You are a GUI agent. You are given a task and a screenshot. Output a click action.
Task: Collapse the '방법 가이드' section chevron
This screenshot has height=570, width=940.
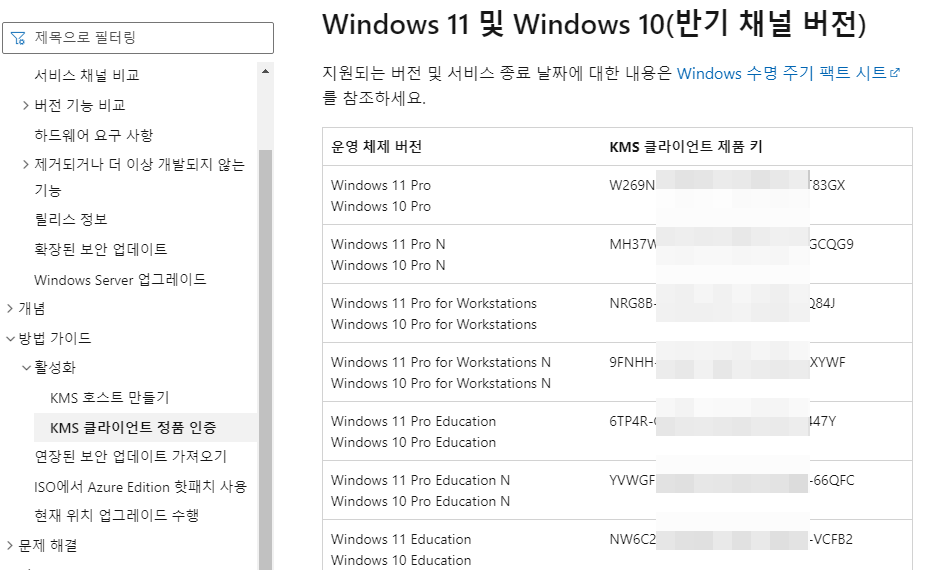[x=10, y=339]
